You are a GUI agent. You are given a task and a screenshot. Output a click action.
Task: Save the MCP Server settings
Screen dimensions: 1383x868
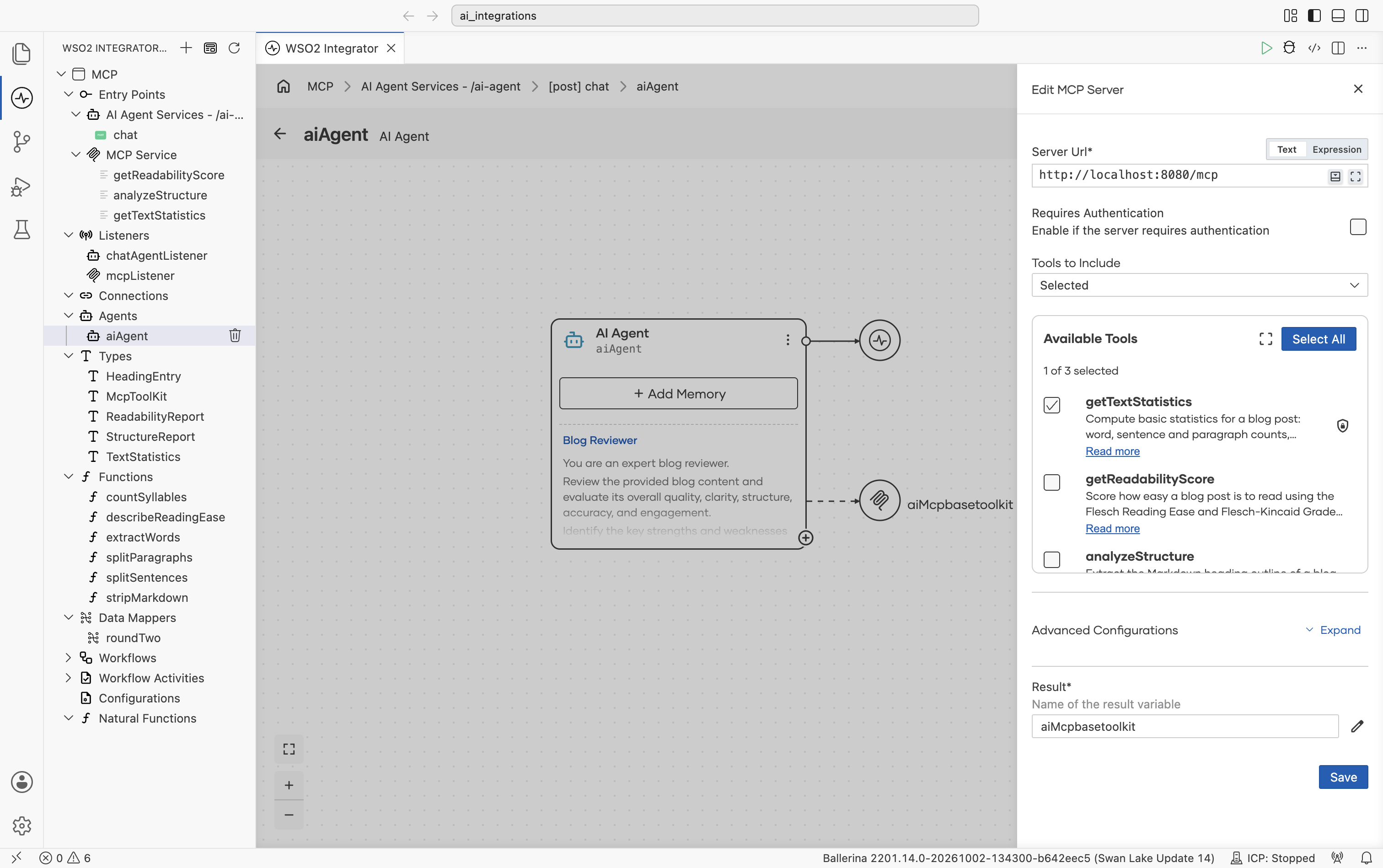pos(1343,777)
